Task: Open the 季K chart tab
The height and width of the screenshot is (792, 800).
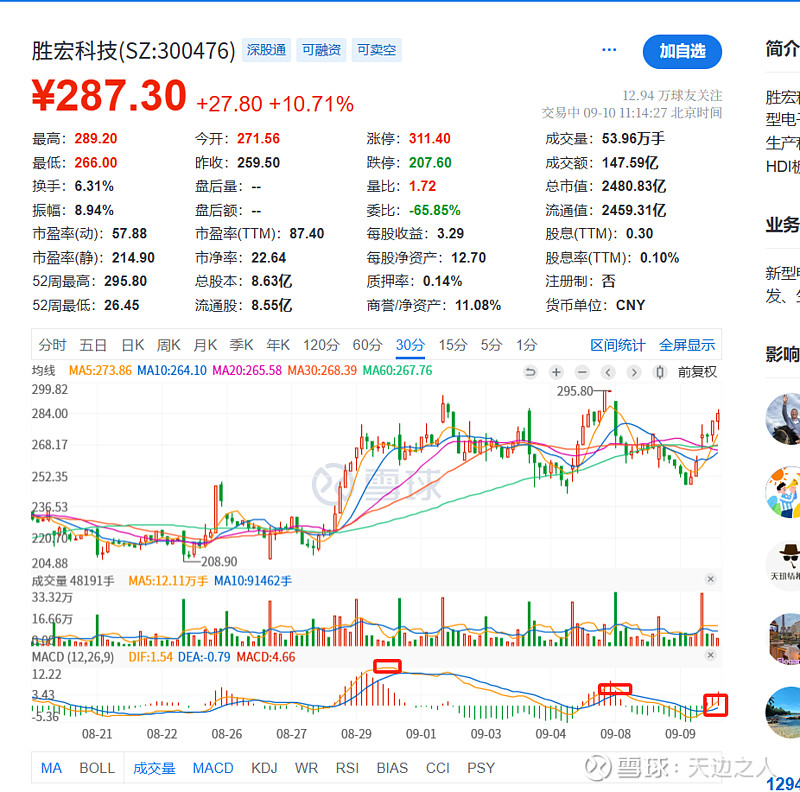Action: click(241, 345)
